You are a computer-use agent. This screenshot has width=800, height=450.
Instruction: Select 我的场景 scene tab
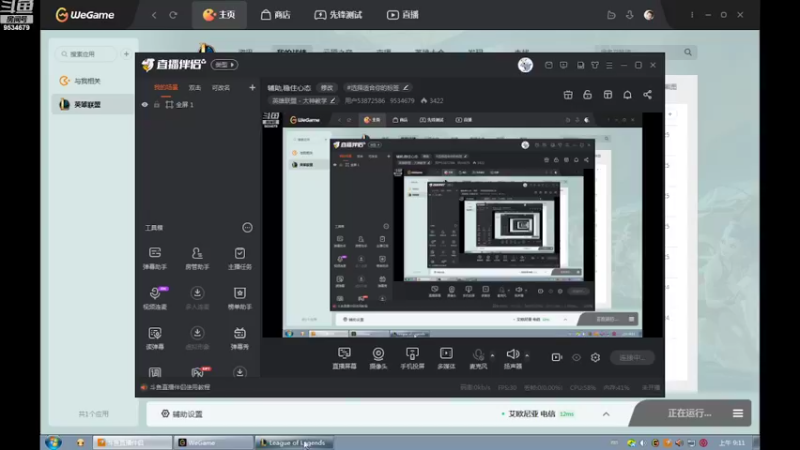tap(166, 88)
